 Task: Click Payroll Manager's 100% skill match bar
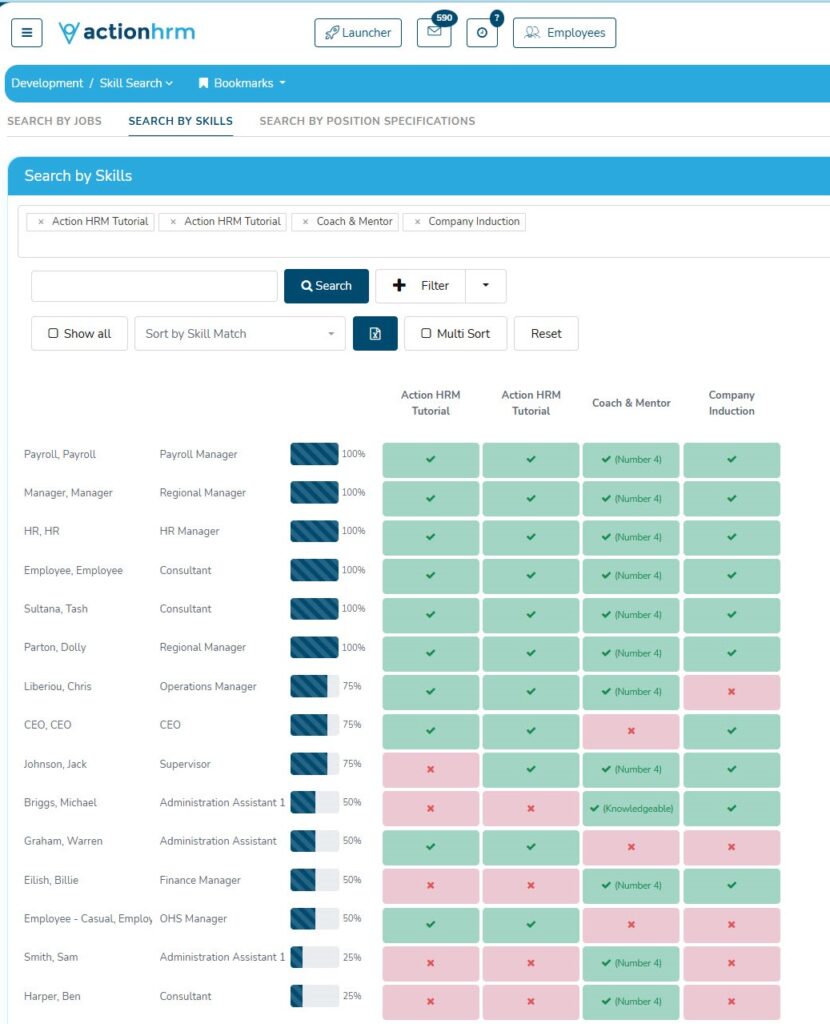point(314,454)
